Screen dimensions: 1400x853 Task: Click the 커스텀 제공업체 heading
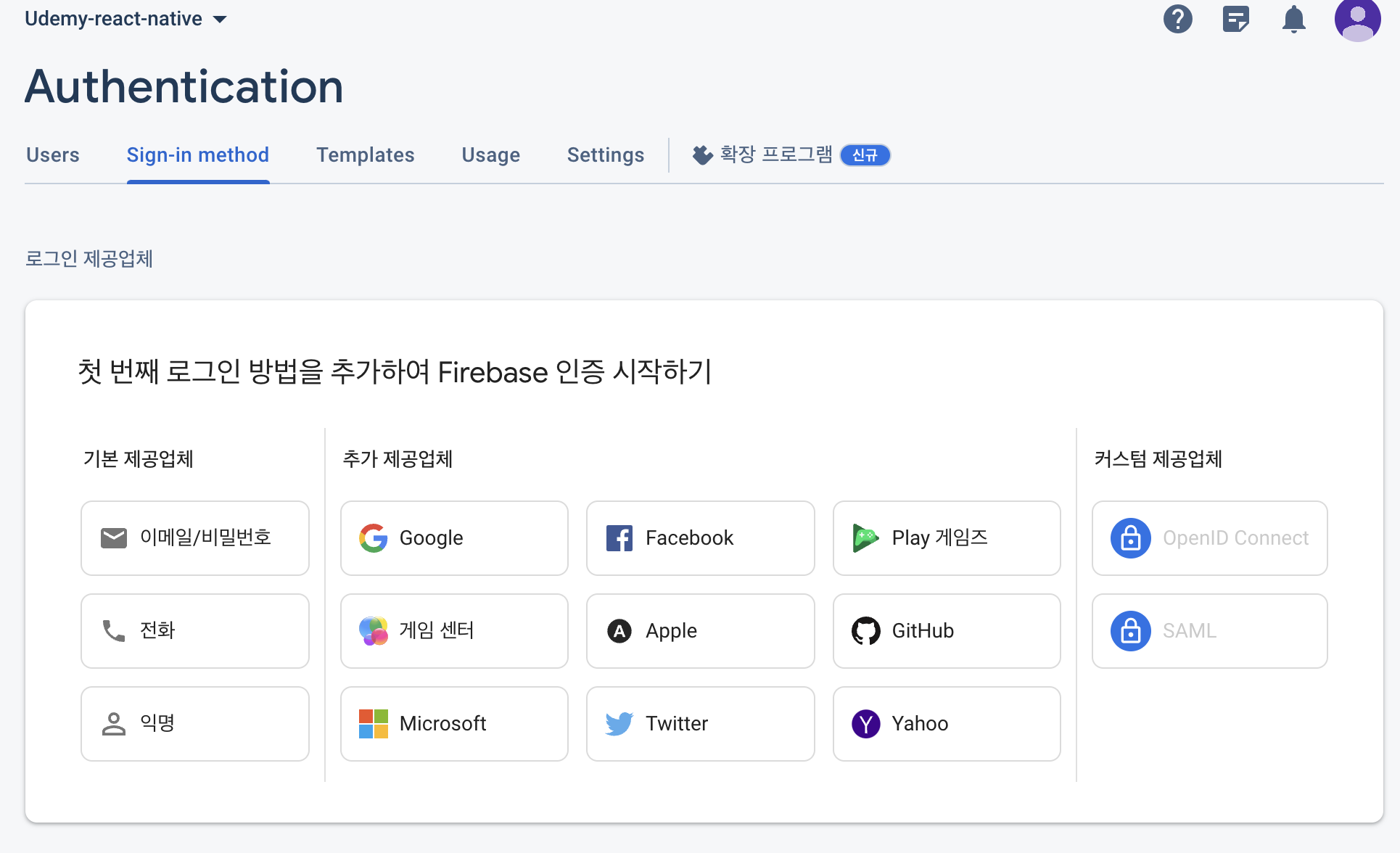[1158, 459]
